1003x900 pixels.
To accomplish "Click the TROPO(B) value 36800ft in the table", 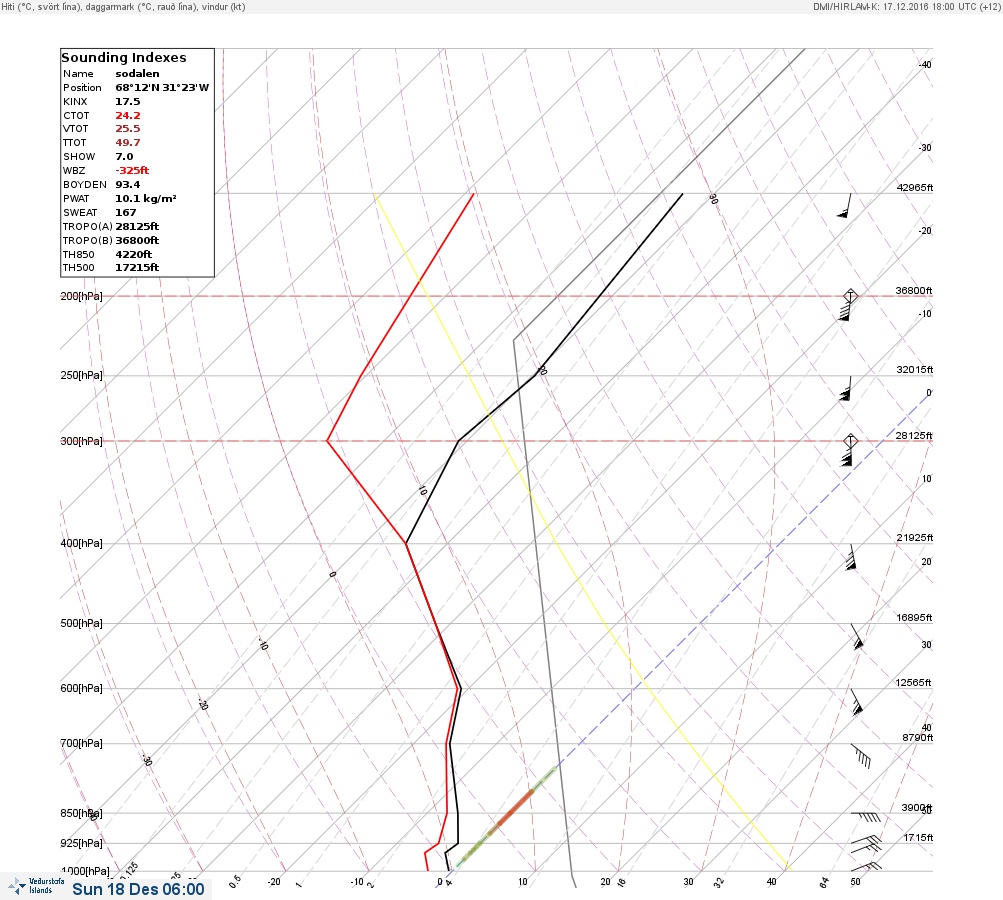I will pos(137,241).
